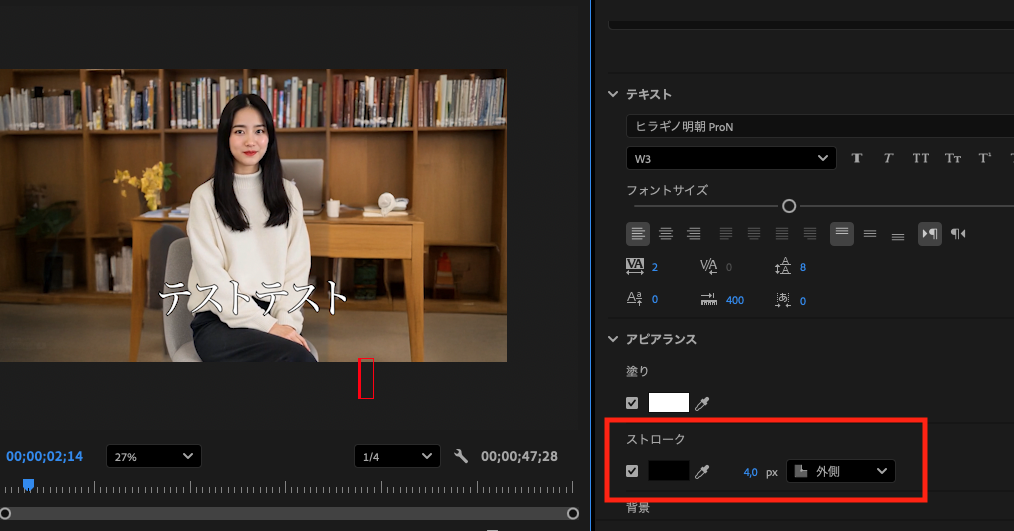Viewport: 1014px width, 531px height.
Task: Right align the text
Action: click(694, 233)
